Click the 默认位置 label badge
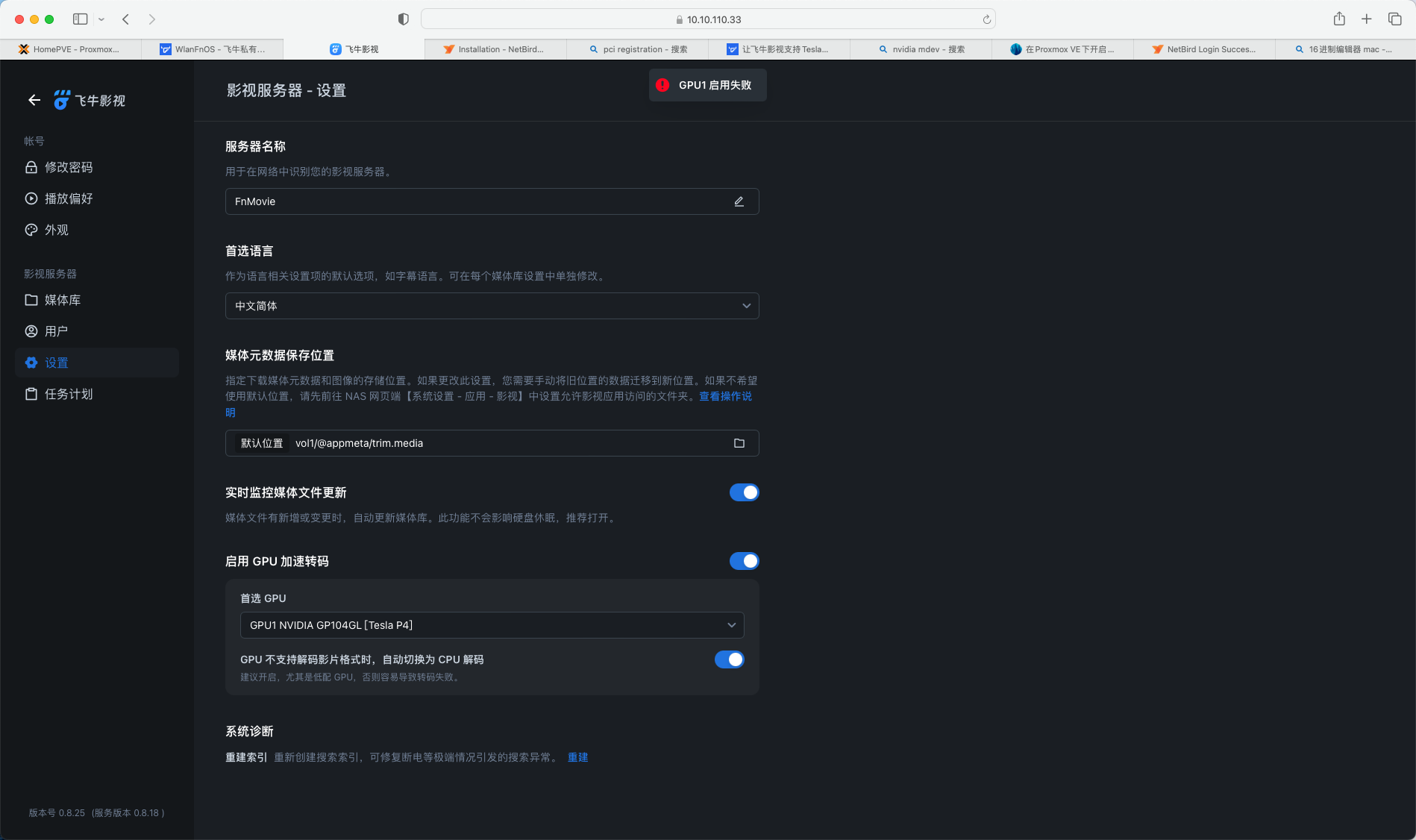 [x=262, y=443]
